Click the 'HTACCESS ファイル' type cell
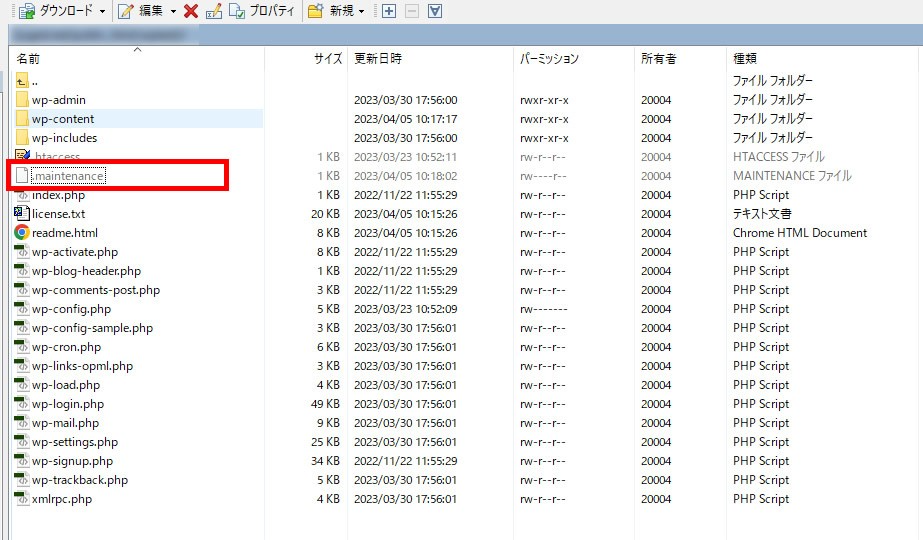The height and width of the screenshot is (540, 923). coord(779,157)
